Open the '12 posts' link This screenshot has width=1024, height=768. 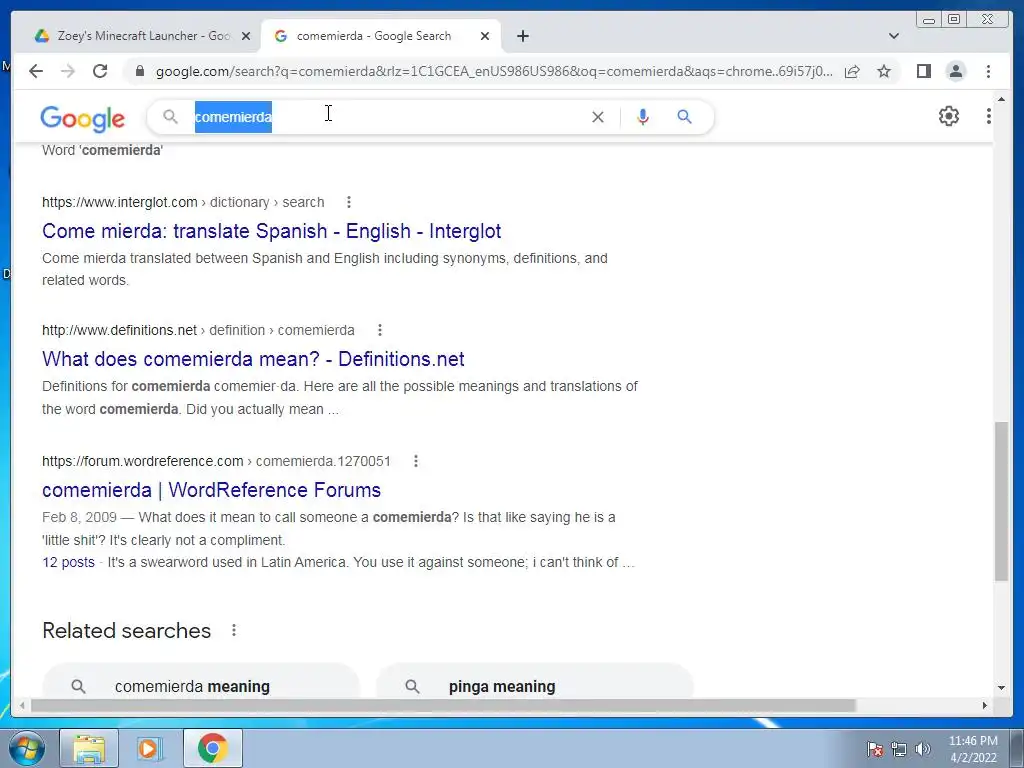(x=68, y=562)
